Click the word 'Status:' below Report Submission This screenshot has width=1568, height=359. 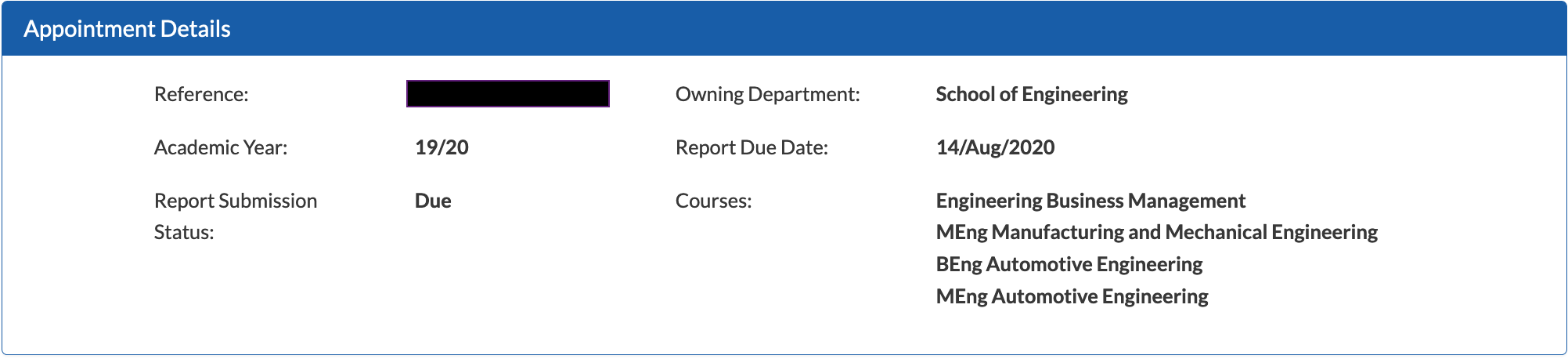pos(184,232)
